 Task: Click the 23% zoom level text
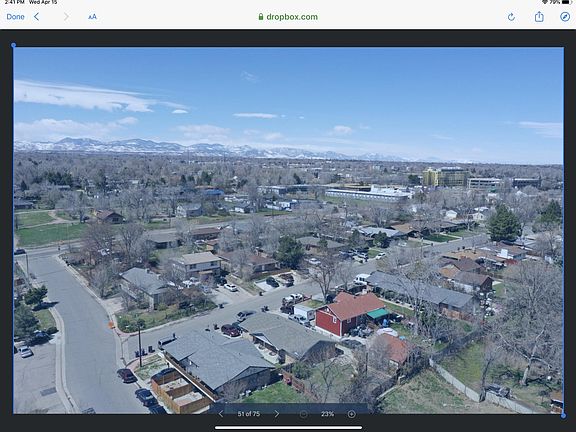[x=327, y=414]
